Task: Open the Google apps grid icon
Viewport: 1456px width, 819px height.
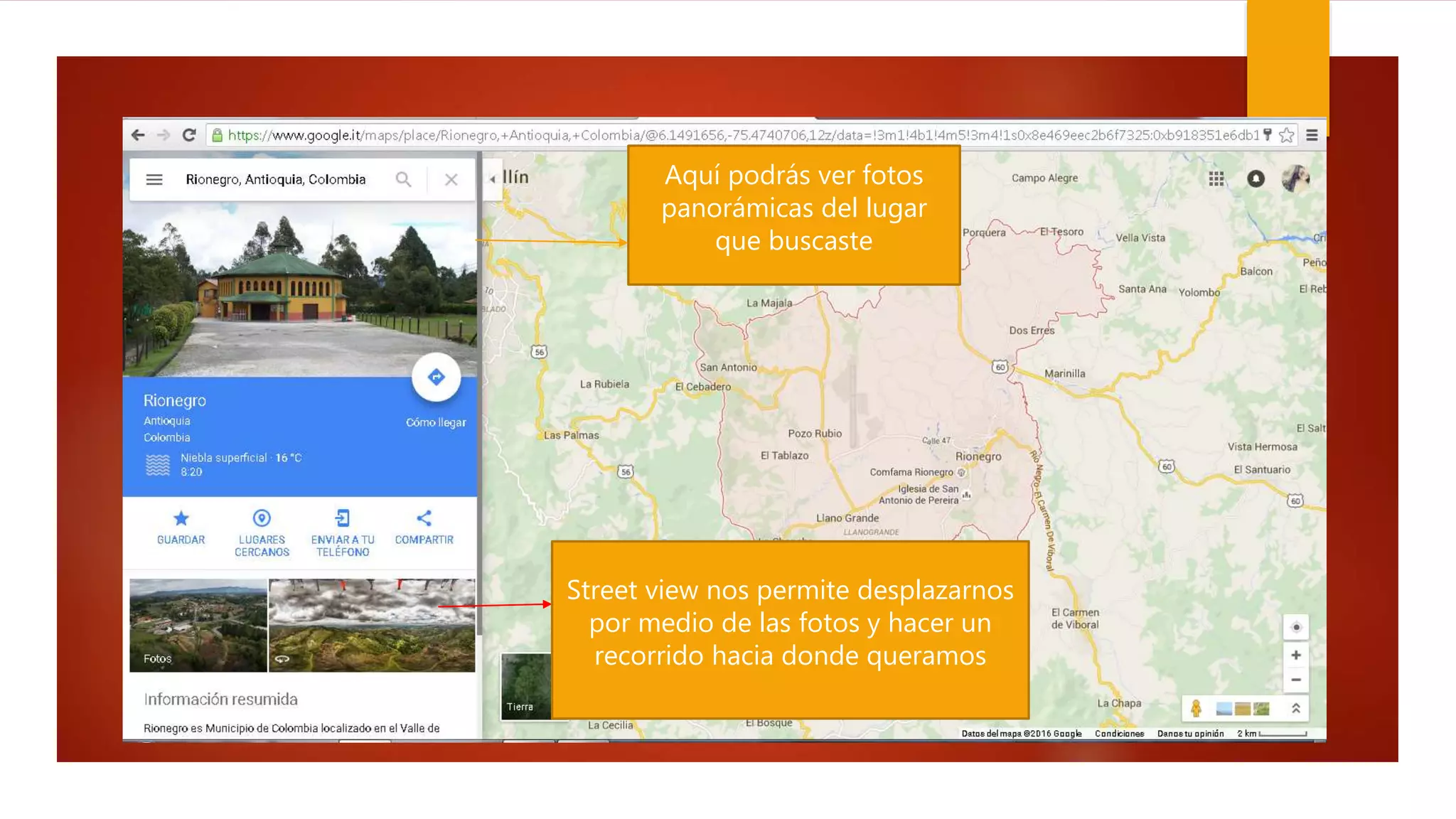Action: (x=1216, y=179)
